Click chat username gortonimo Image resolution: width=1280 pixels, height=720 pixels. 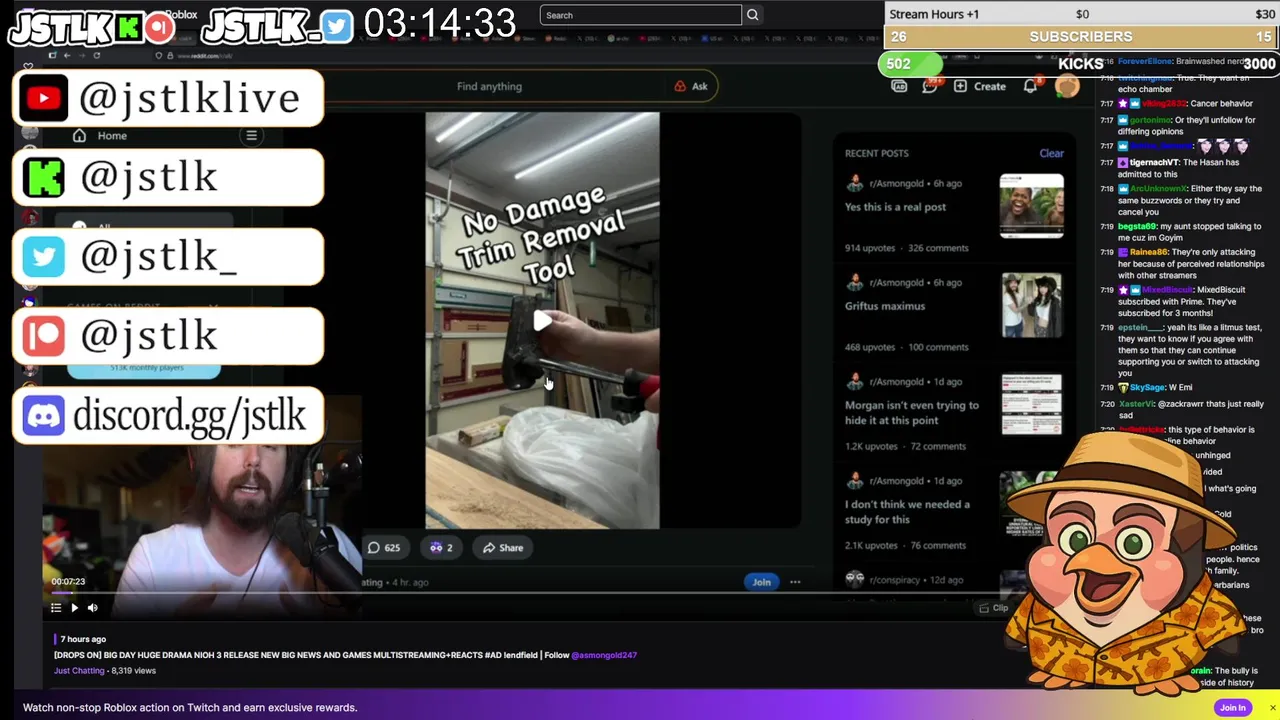tap(1151, 120)
